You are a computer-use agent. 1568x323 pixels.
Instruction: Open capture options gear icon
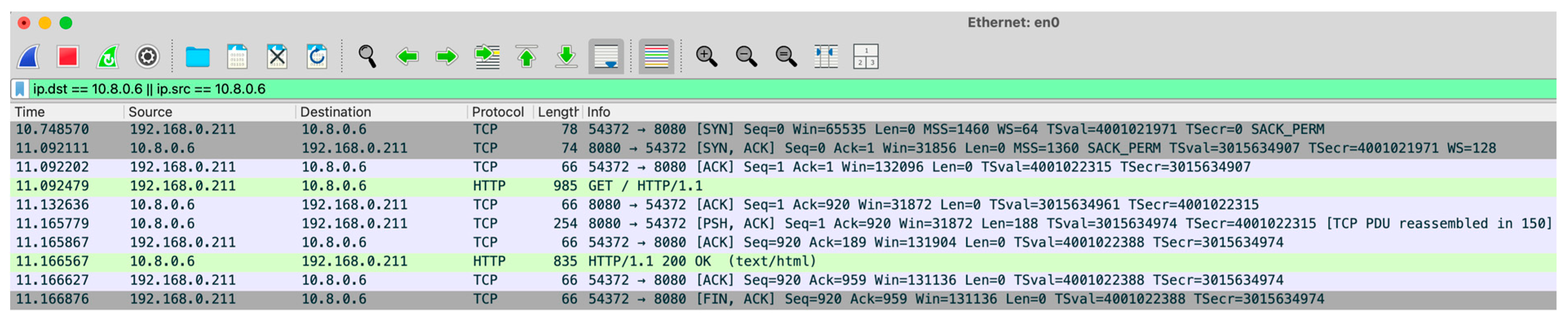click(147, 57)
